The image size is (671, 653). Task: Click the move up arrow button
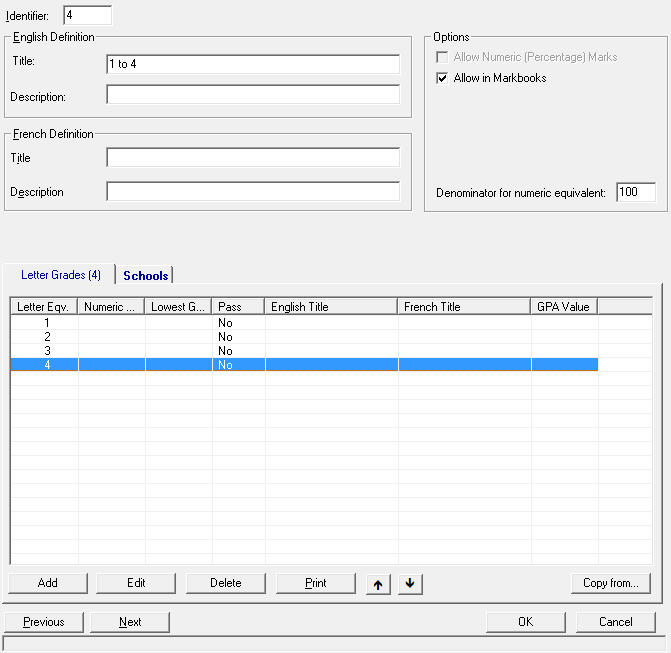[x=377, y=583]
